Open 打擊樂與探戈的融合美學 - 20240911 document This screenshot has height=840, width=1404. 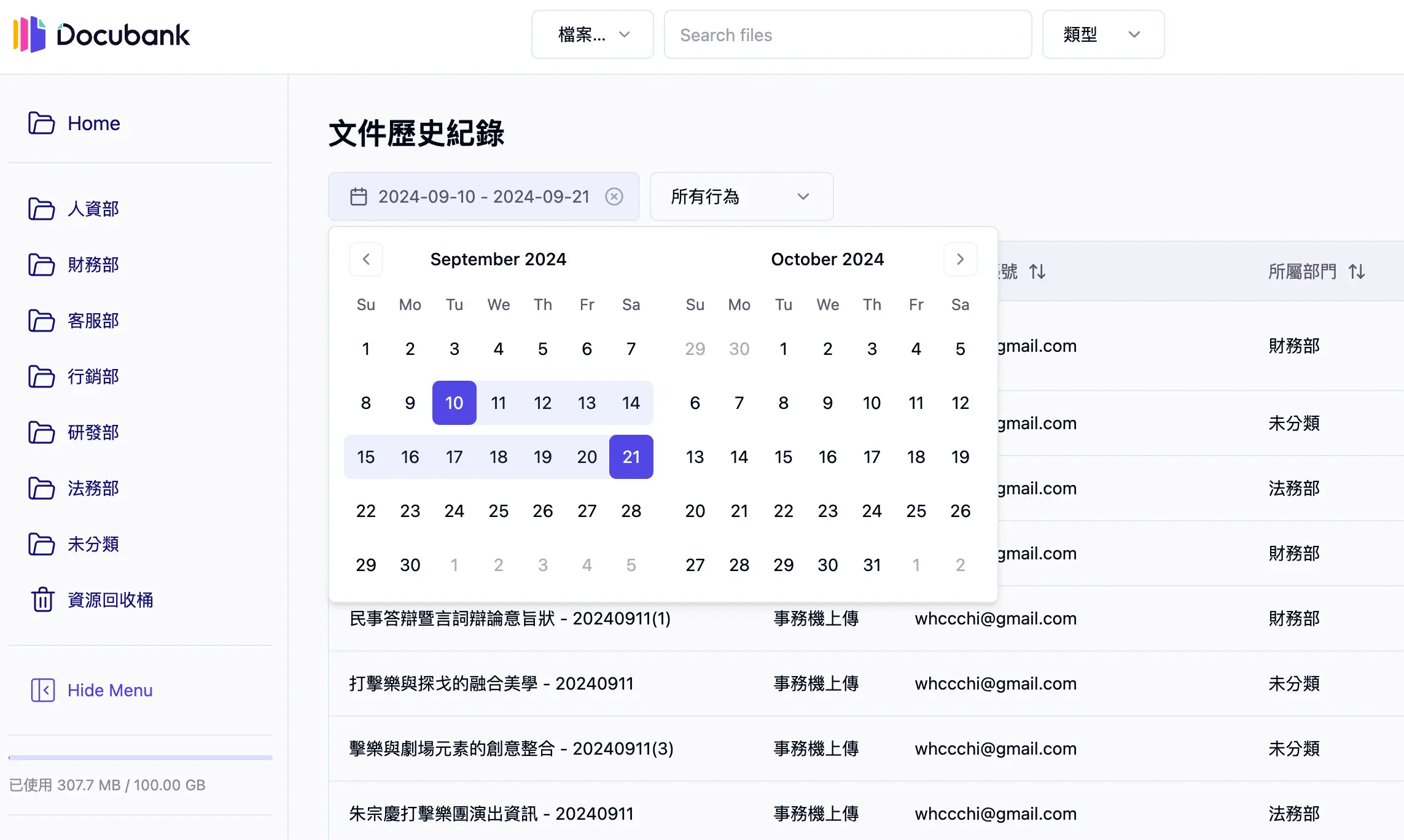491,683
